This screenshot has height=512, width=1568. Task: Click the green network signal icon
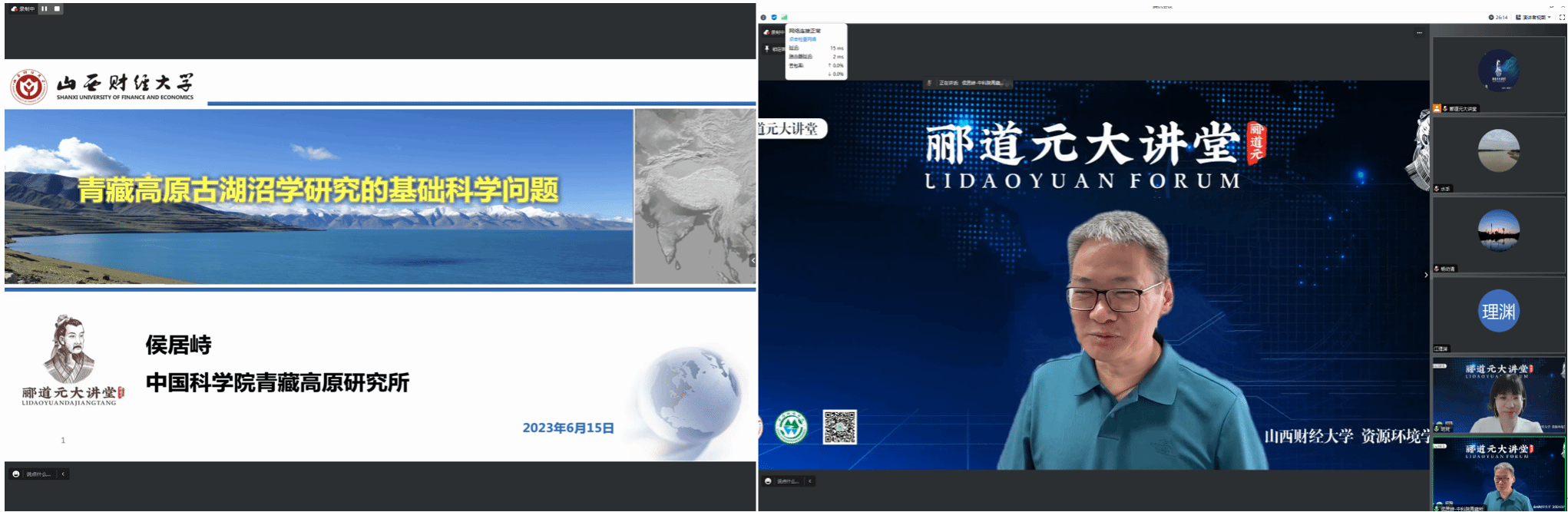(x=784, y=17)
